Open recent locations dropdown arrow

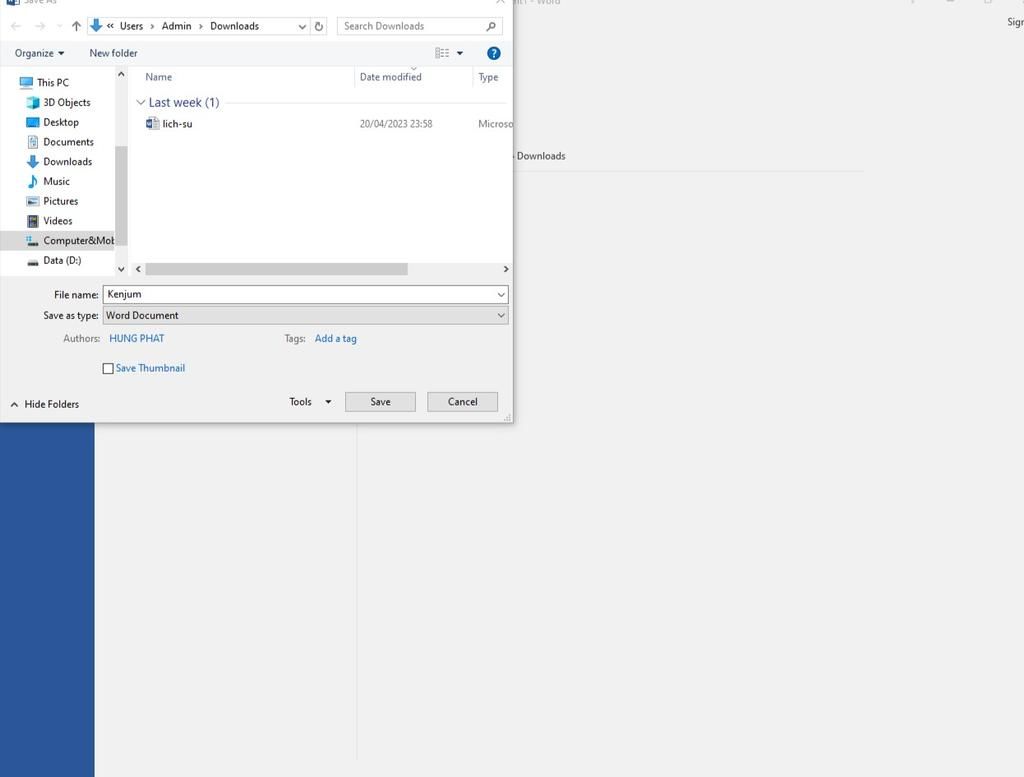(59, 26)
